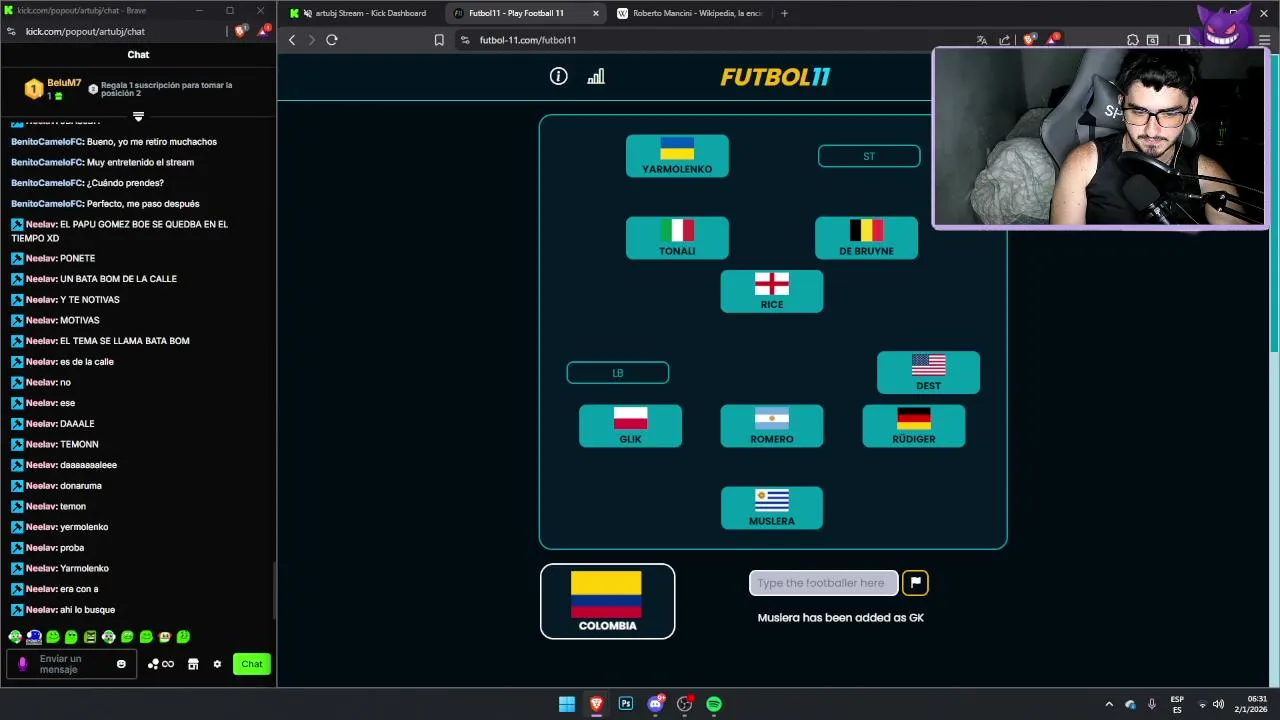Open the extensions puzzle icon

tap(1132, 40)
